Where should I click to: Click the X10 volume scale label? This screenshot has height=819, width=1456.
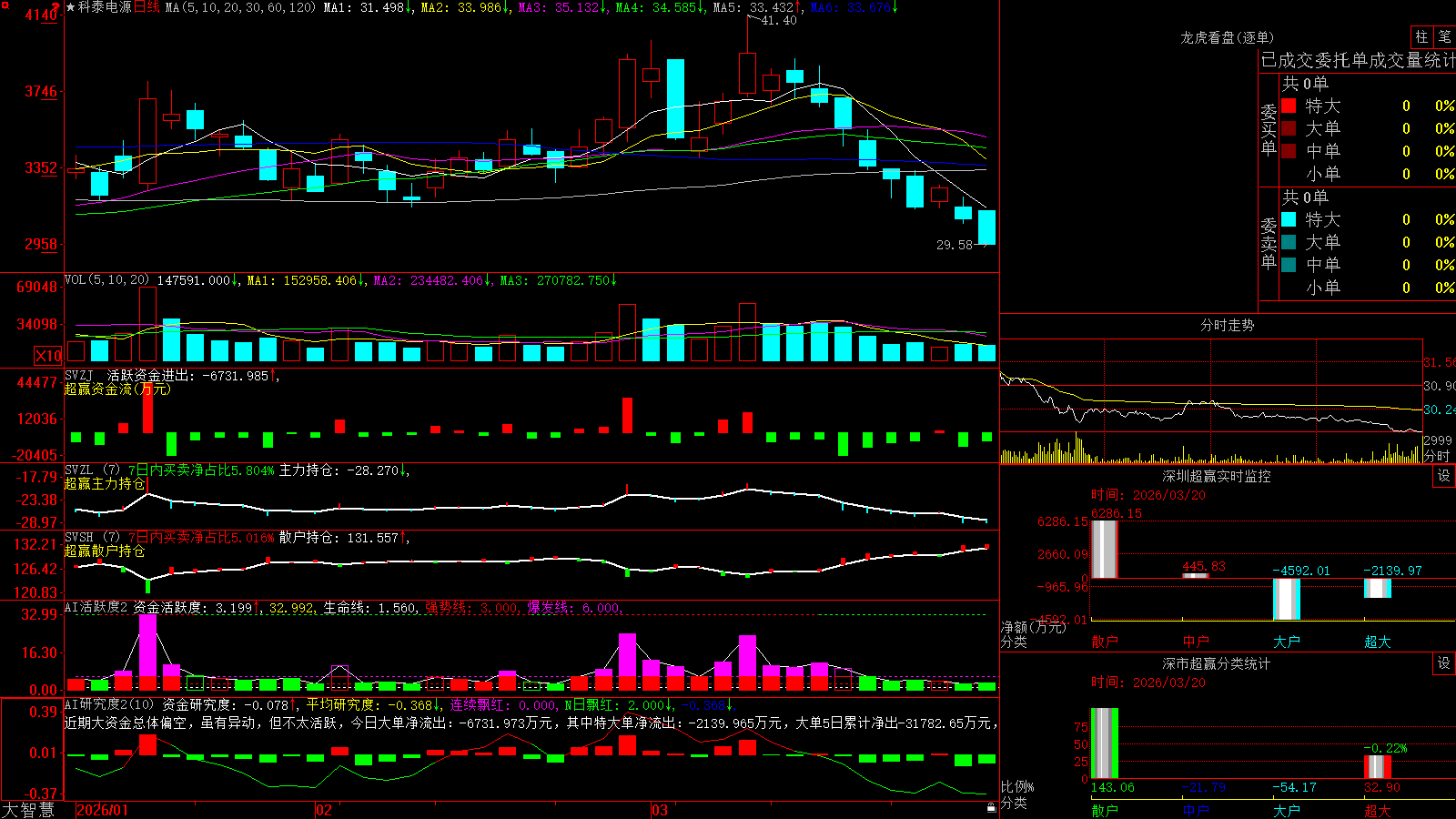[x=48, y=356]
